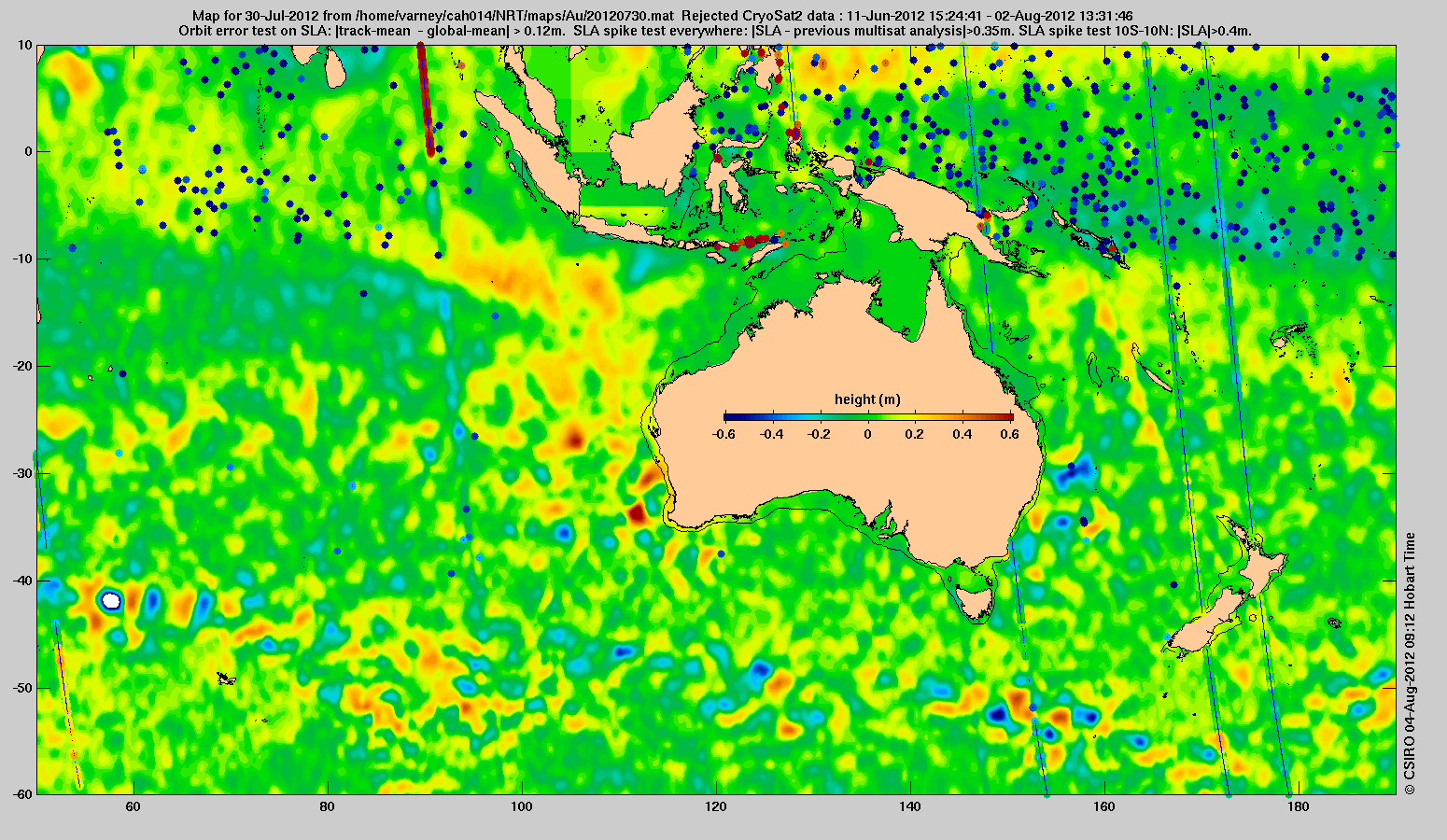The image size is (1447, 840).
Task: Click the 0.4 colorbar tick label
Action: (x=964, y=434)
